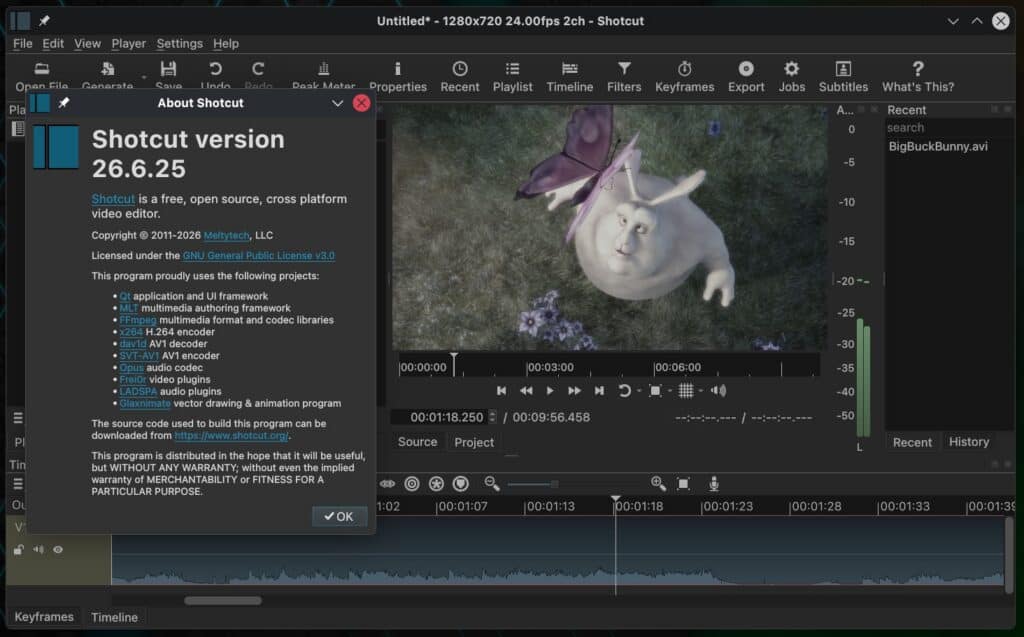Toggle the player grid overlay

pos(686,391)
